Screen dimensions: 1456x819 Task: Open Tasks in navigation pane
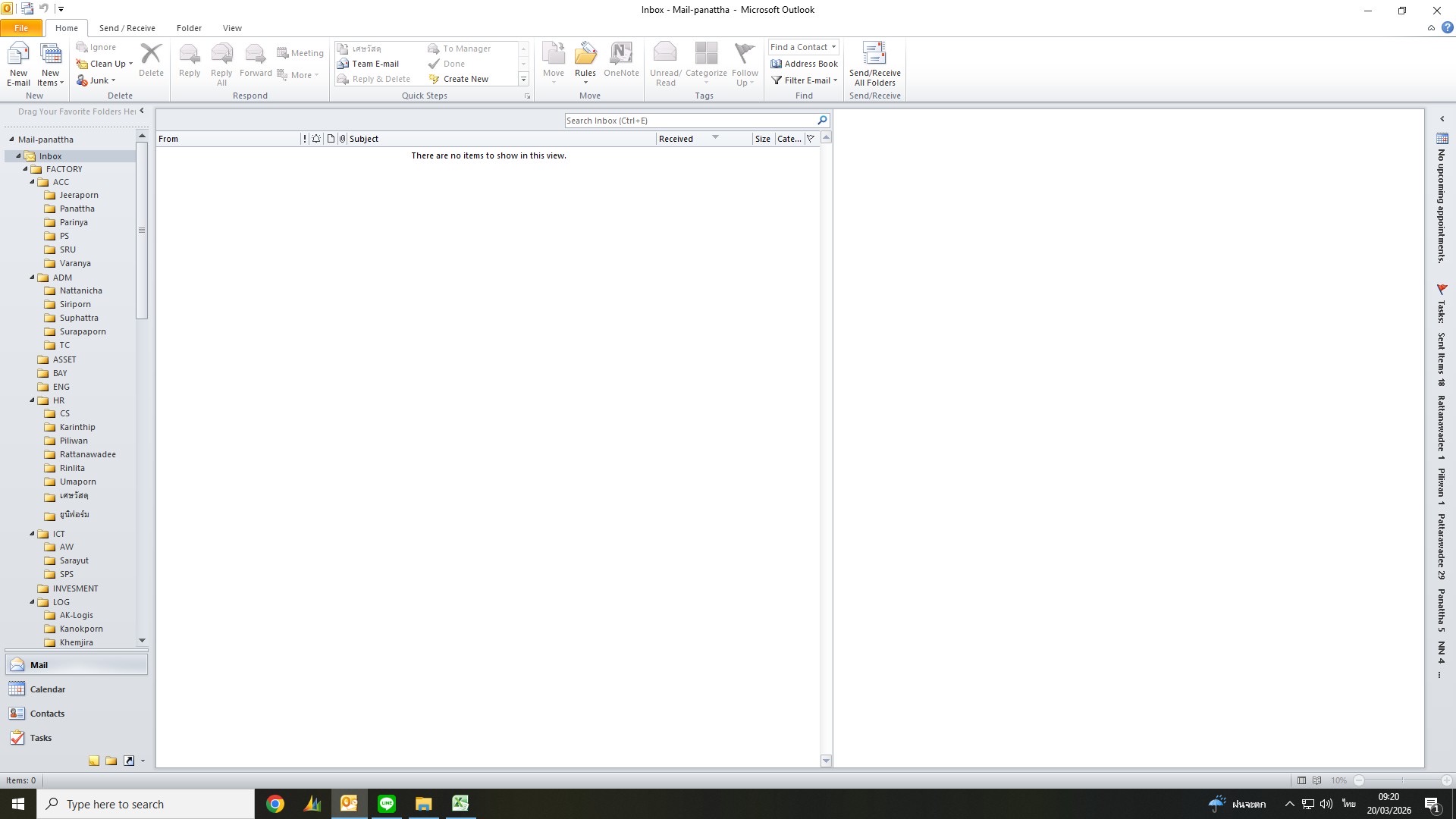coord(40,738)
